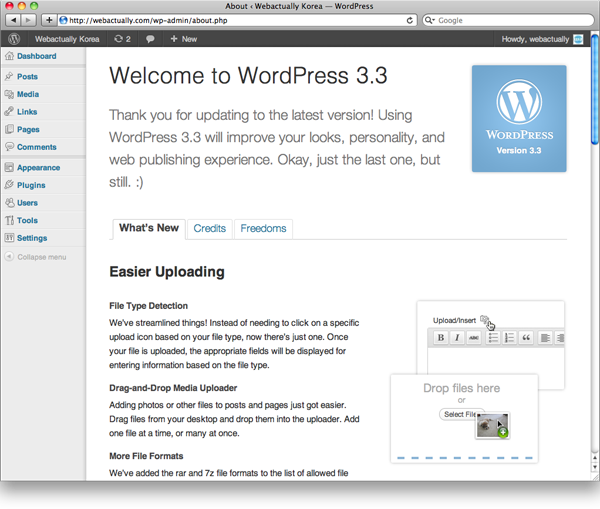The image size is (600, 509).
Task: Click the Upload/Insert media icon
Action: [485, 320]
